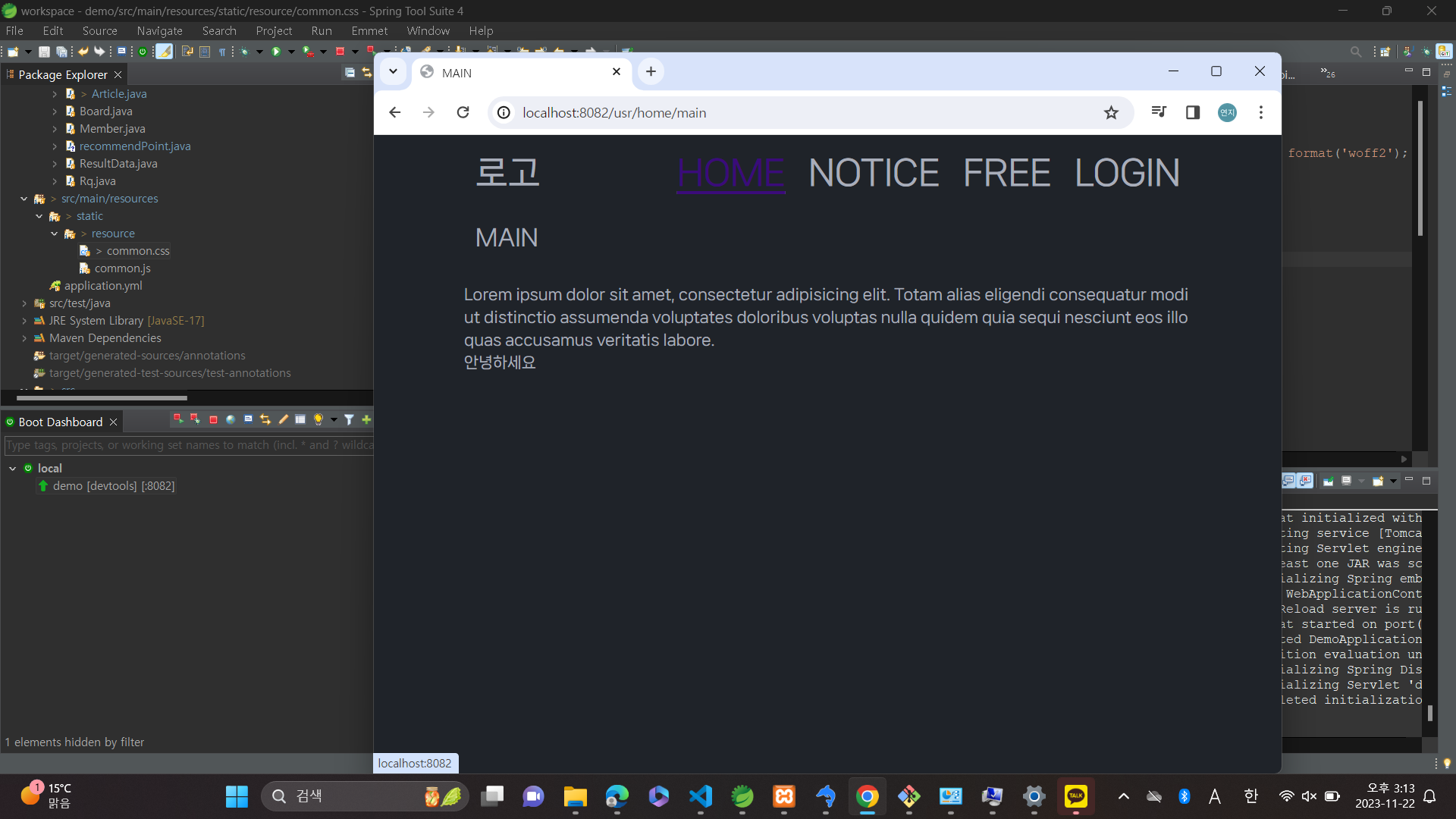Click the Run green play button

pyautogui.click(x=276, y=52)
